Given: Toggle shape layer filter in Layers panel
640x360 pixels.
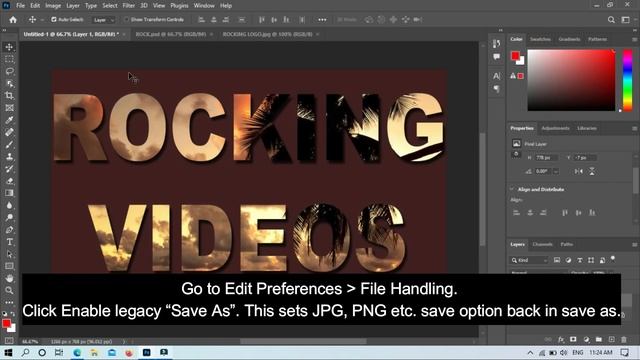Looking at the screenshot, I should [591, 260].
